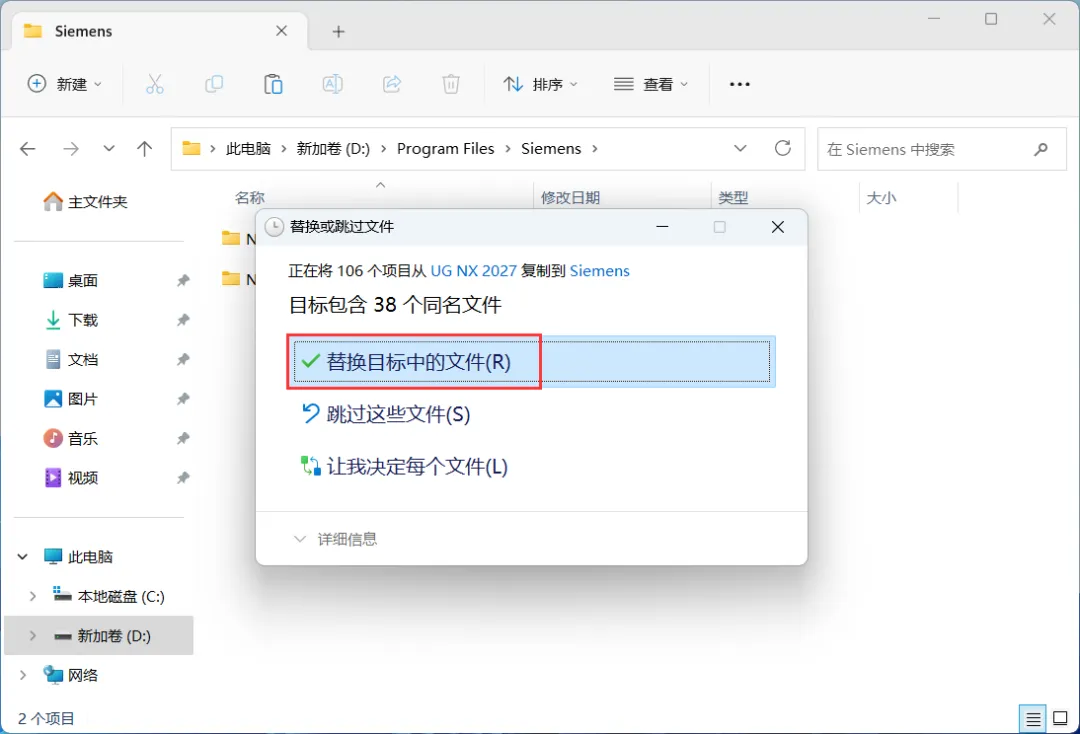Viewport: 1080px width, 734px height.
Task: Select 跳过这些文件(S) option
Action: pos(386,414)
